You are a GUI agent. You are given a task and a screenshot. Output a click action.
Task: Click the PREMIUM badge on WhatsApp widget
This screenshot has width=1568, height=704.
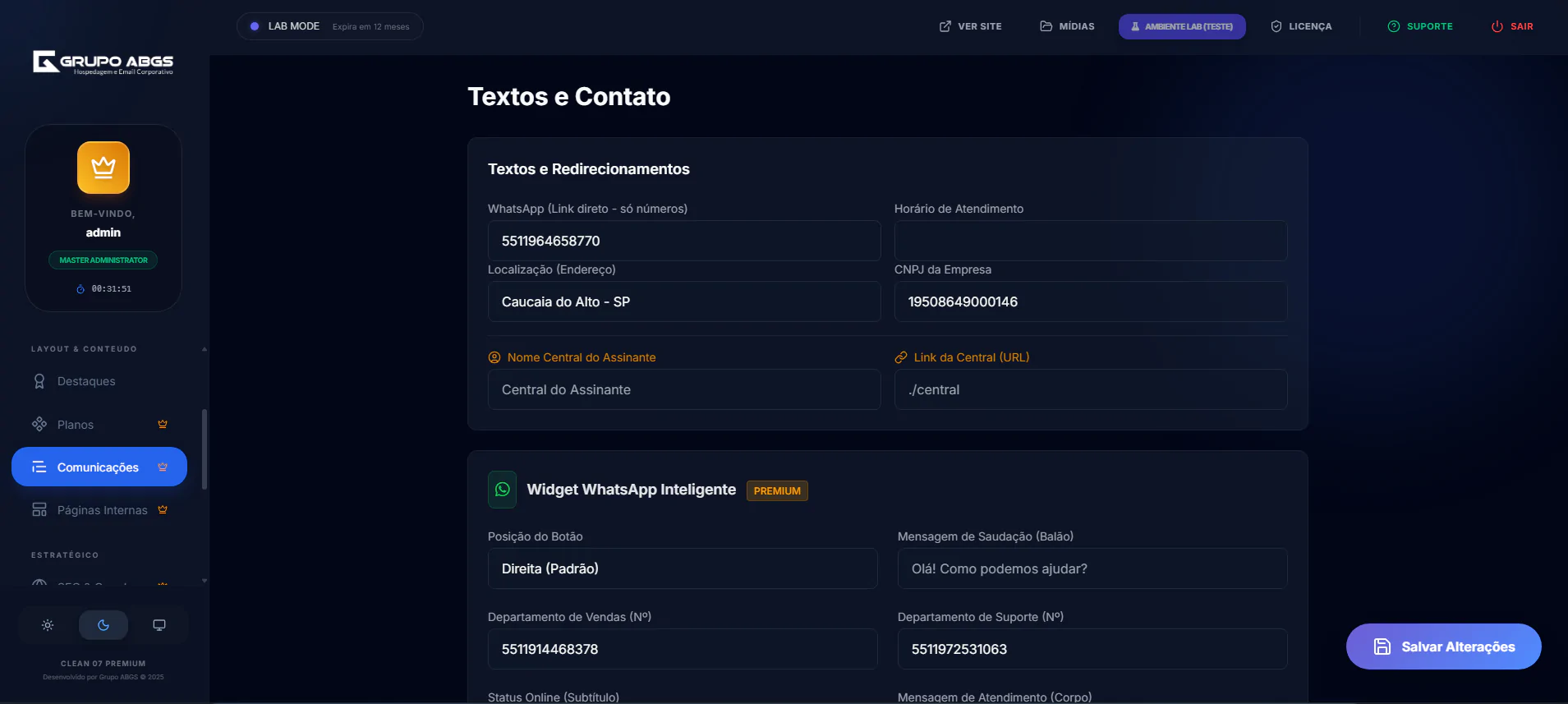coord(776,490)
